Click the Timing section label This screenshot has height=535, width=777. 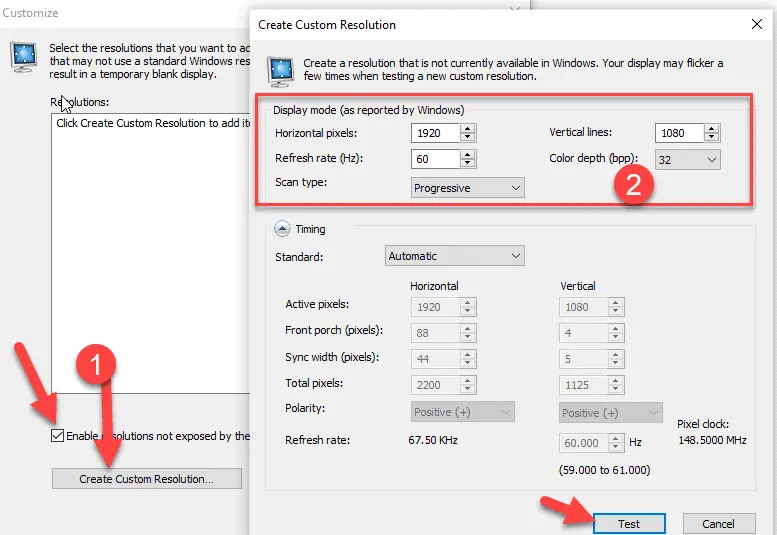(311, 229)
